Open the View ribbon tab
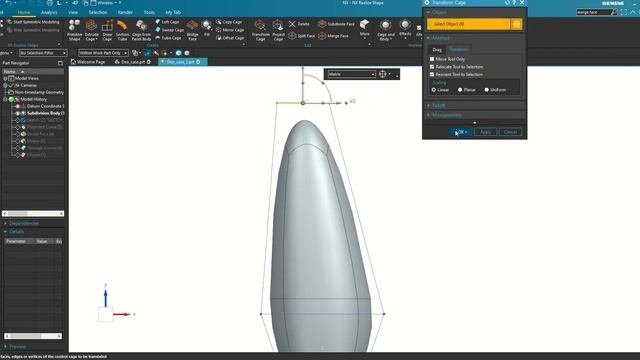 click(x=73, y=13)
